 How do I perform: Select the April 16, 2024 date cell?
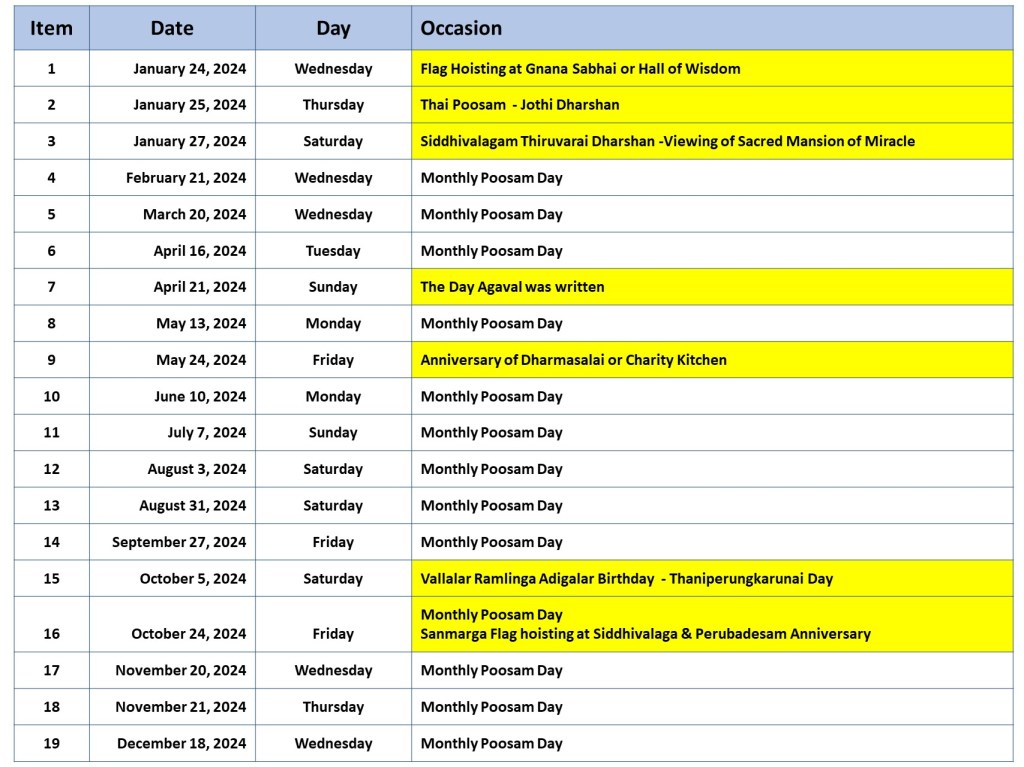pos(199,251)
